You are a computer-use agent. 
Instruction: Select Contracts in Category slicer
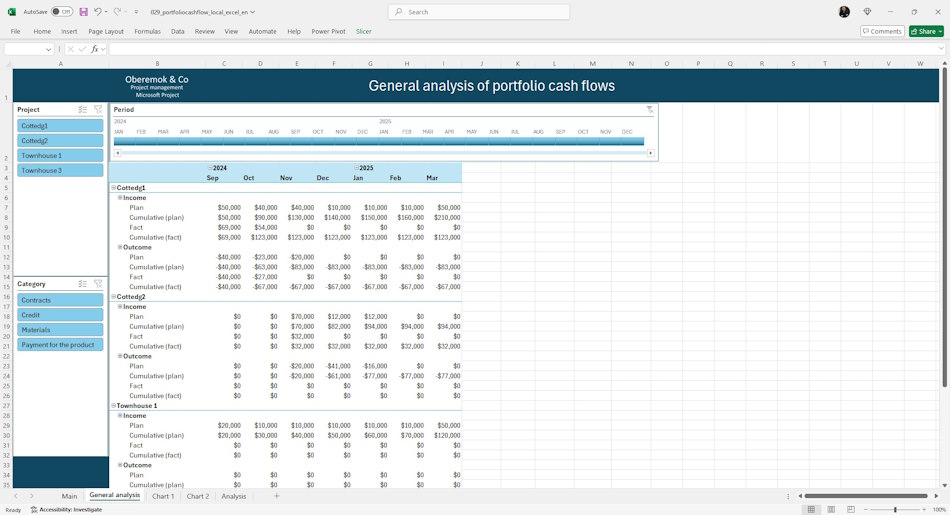(60, 300)
